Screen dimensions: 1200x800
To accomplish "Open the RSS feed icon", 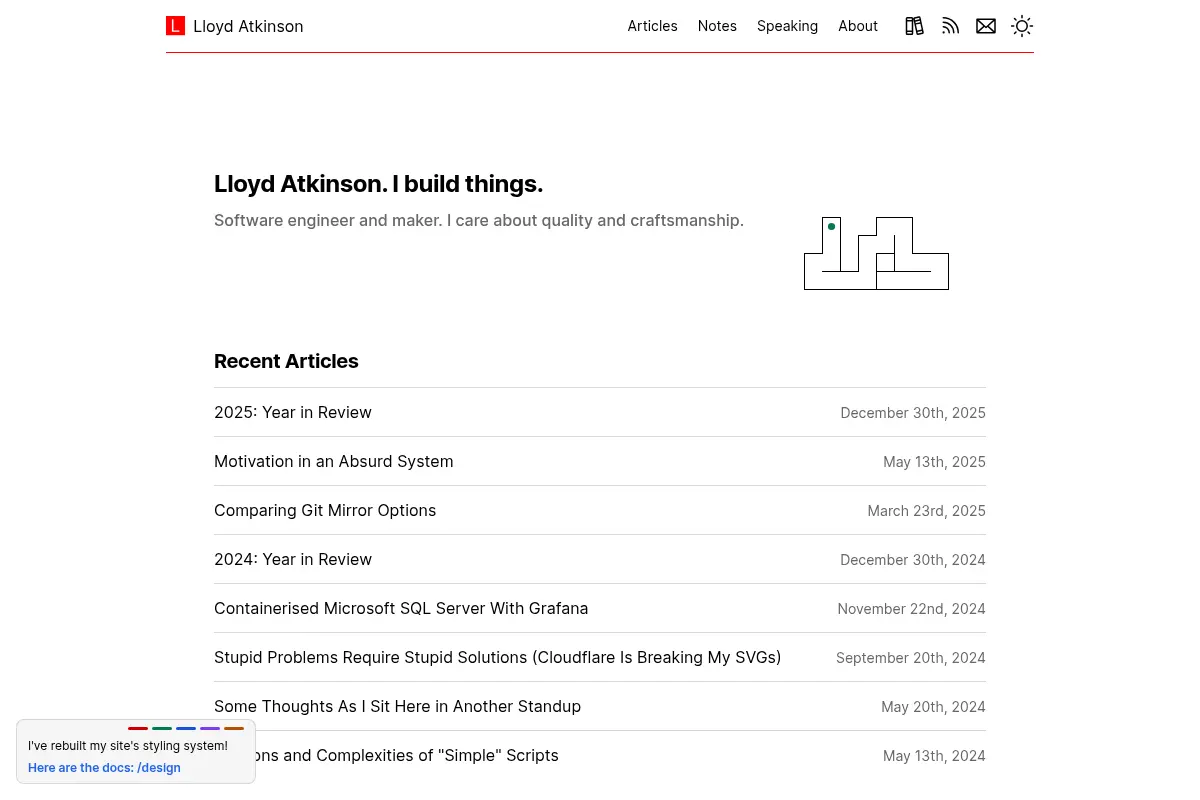I will click(x=950, y=26).
